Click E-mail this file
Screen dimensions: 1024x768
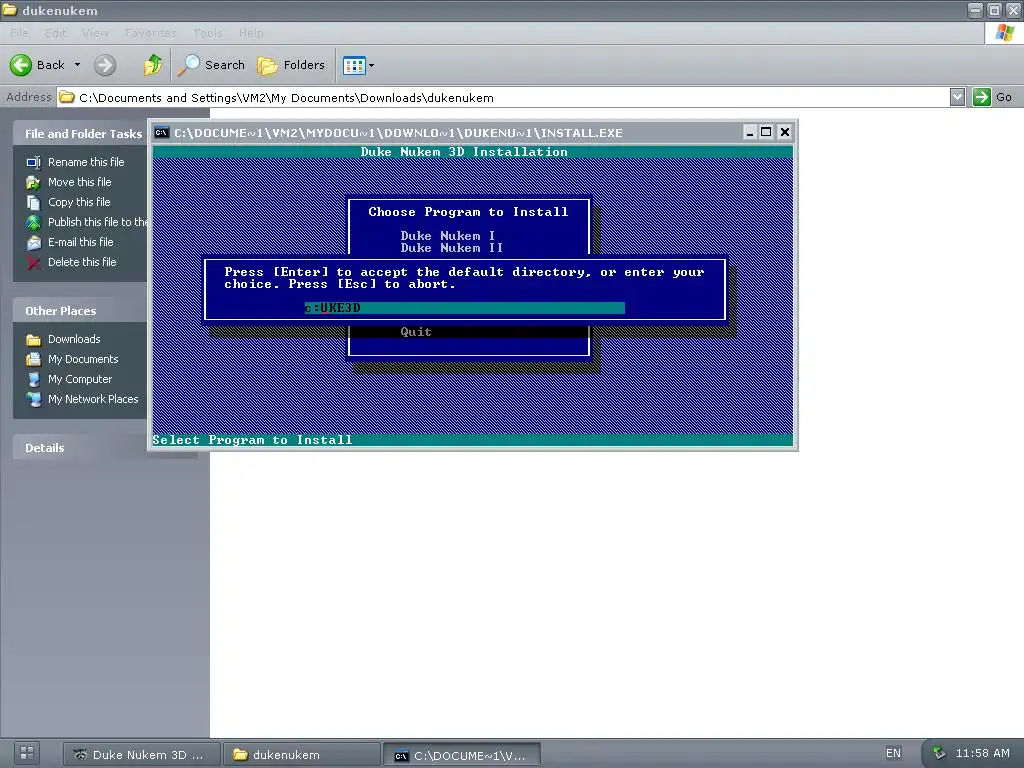point(80,242)
